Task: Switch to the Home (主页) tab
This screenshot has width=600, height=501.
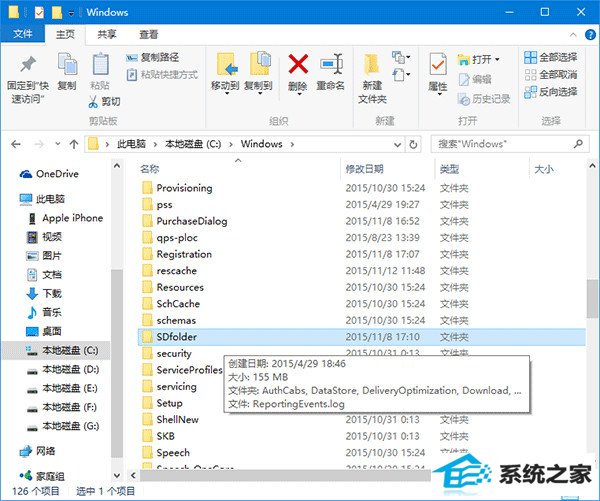Action: (x=65, y=34)
